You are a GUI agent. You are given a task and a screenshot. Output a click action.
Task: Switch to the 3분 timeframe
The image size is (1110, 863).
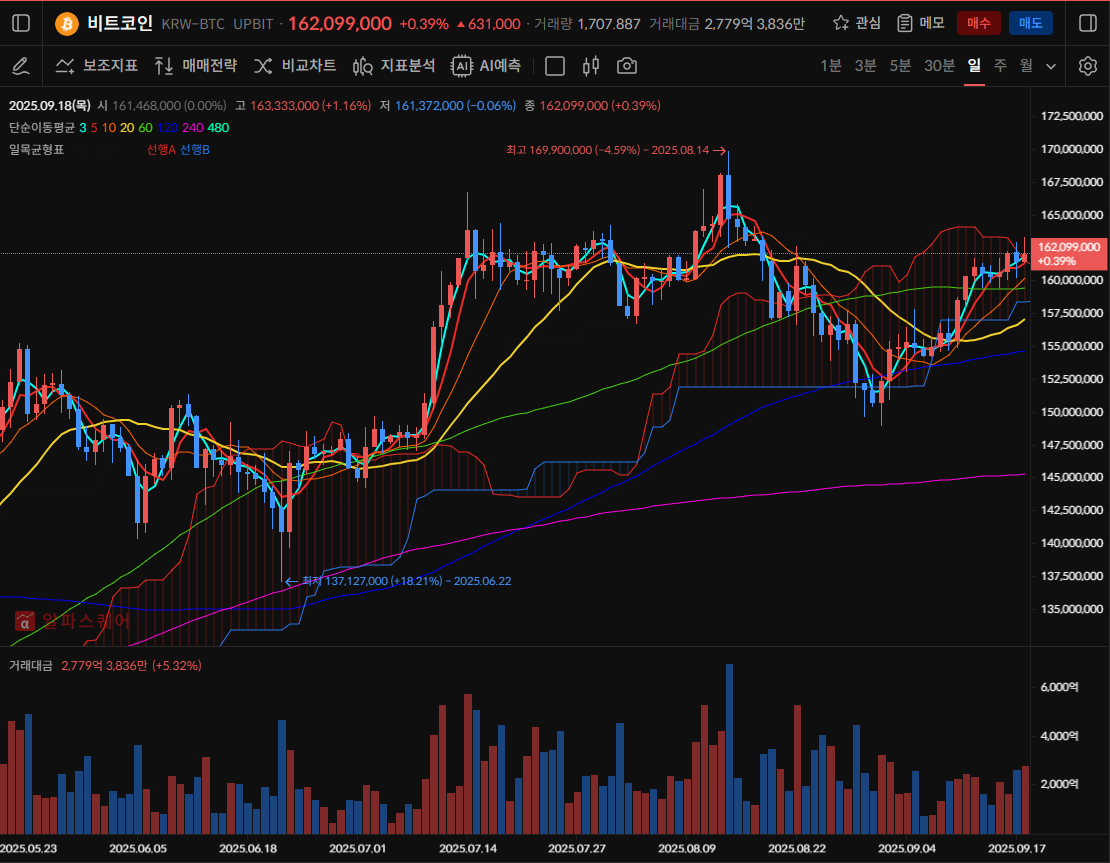coord(865,66)
